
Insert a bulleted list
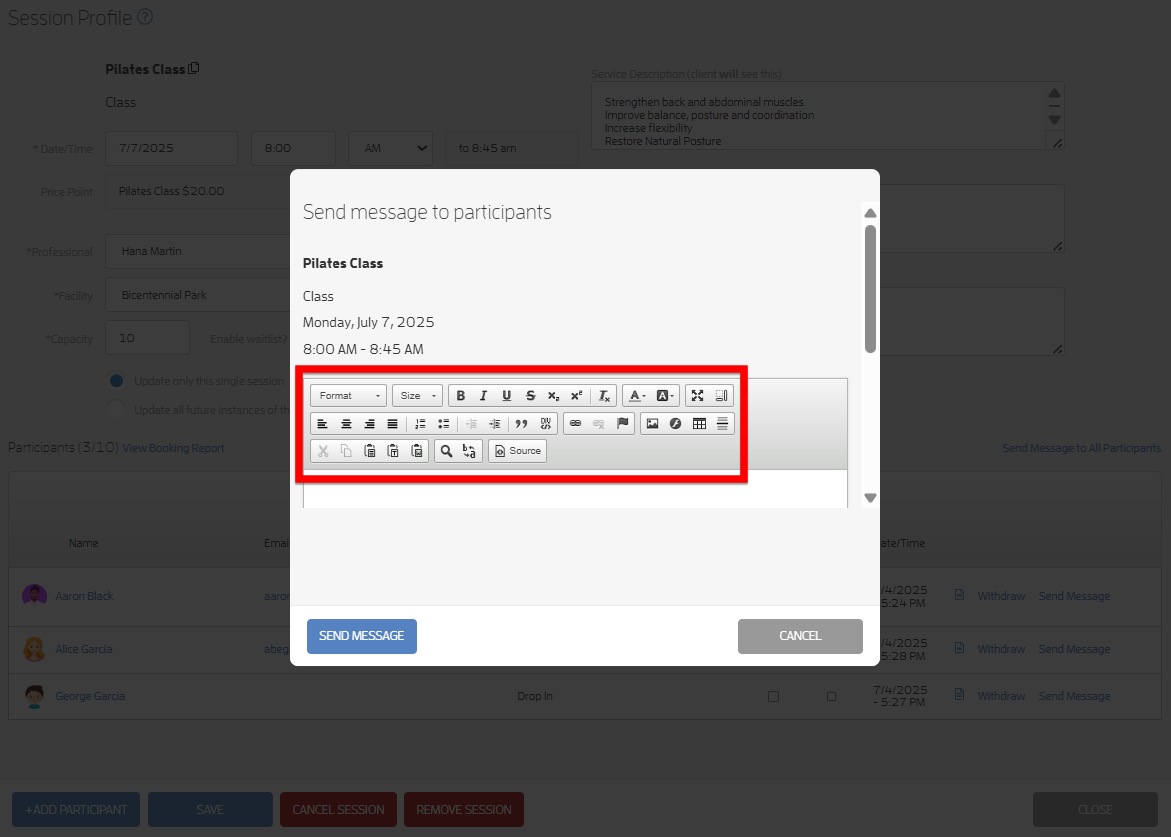point(444,423)
